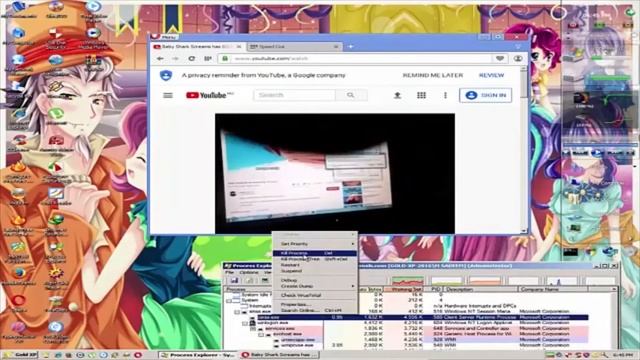Choose Search Online in context menu
This screenshot has height=360, width=640.
315,310
